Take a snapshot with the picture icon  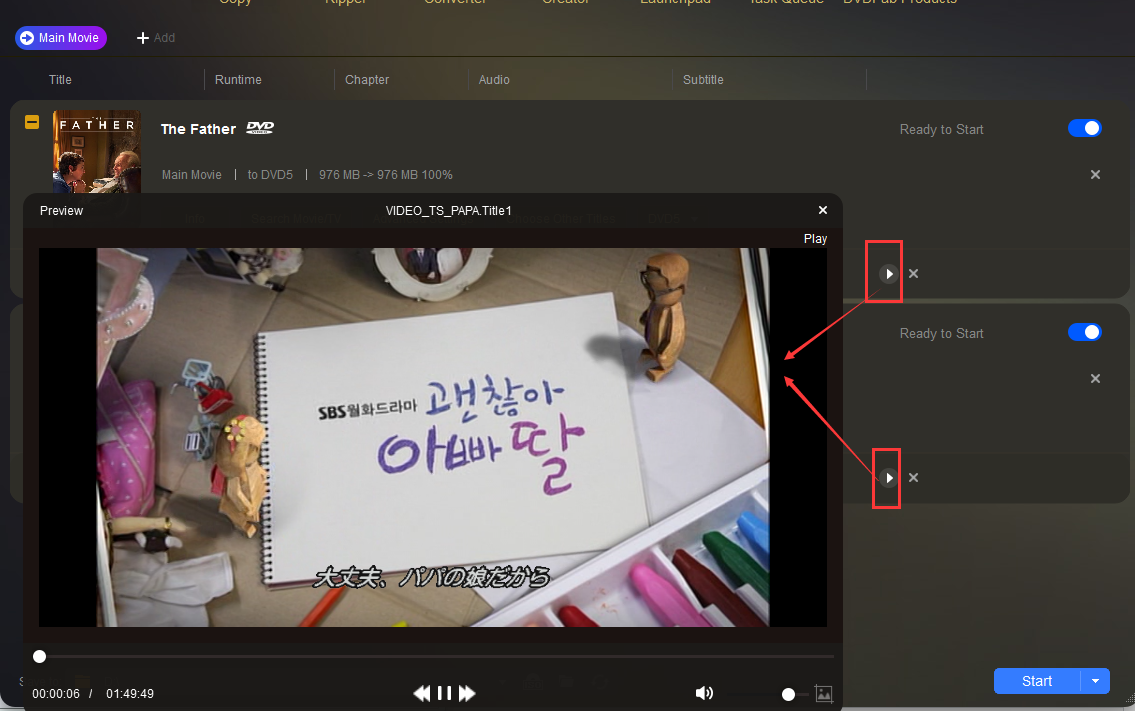(824, 694)
